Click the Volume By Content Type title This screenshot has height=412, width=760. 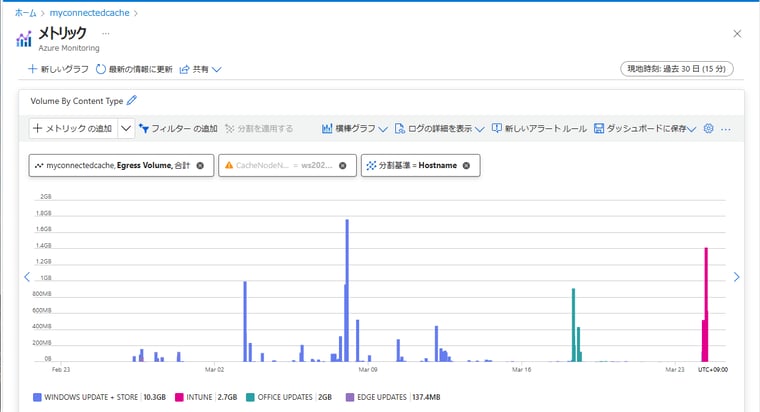[x=77, y=101]
